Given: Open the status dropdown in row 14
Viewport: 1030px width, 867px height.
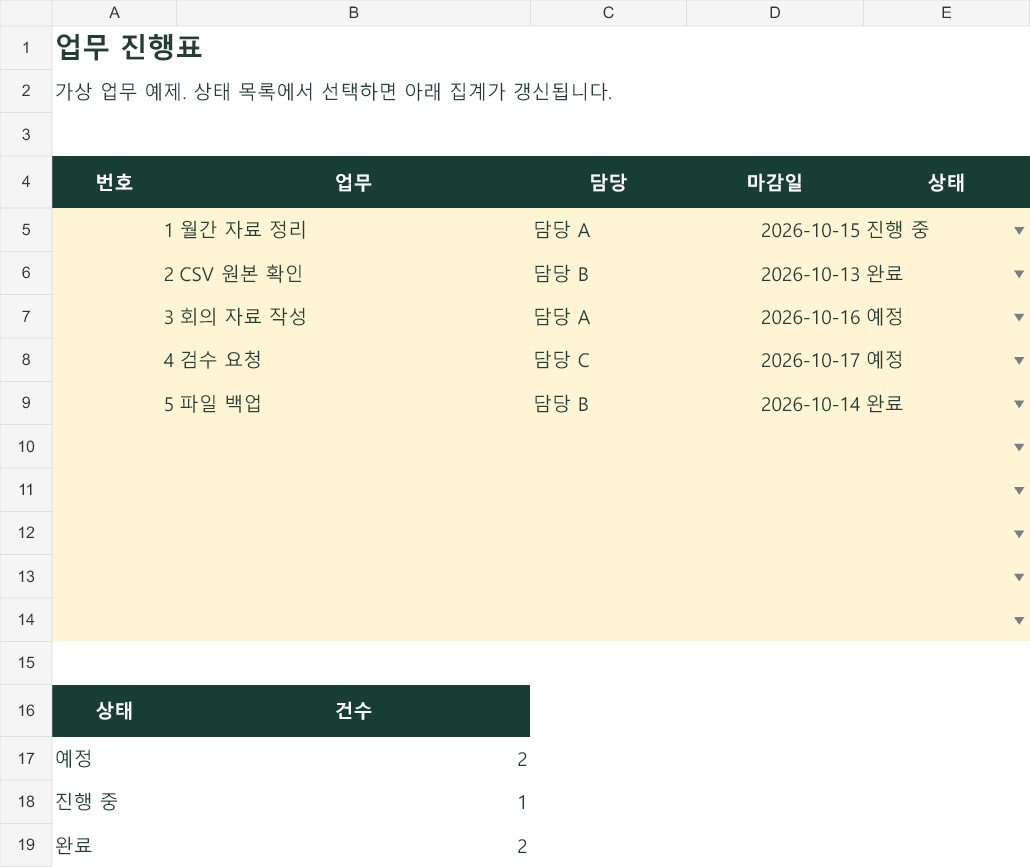Looking at the screenshot, I should coord(1019,621).
